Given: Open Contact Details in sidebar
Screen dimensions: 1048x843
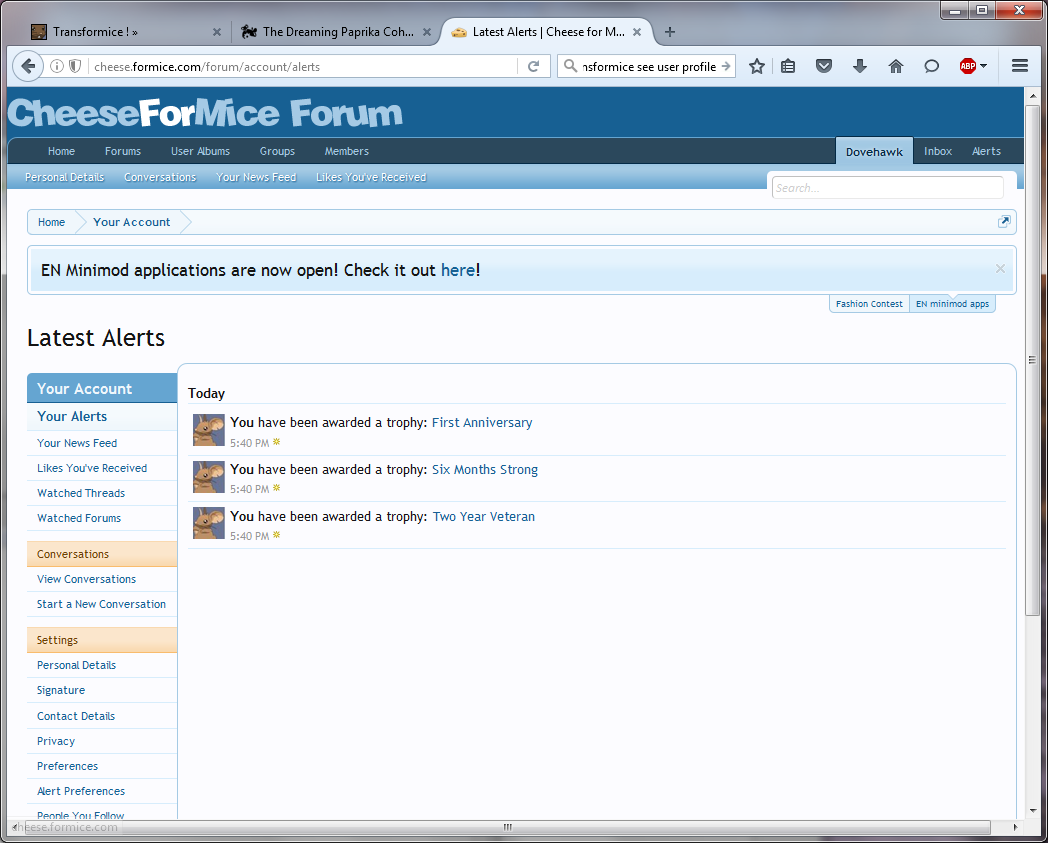Looking at the screenshot, I should tap(102, 716).
